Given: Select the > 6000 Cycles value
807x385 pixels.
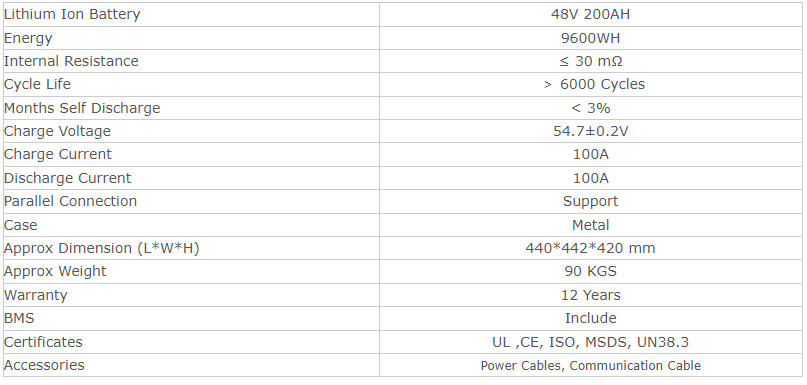Looking at the screenshot, I should tap(594, 84).
